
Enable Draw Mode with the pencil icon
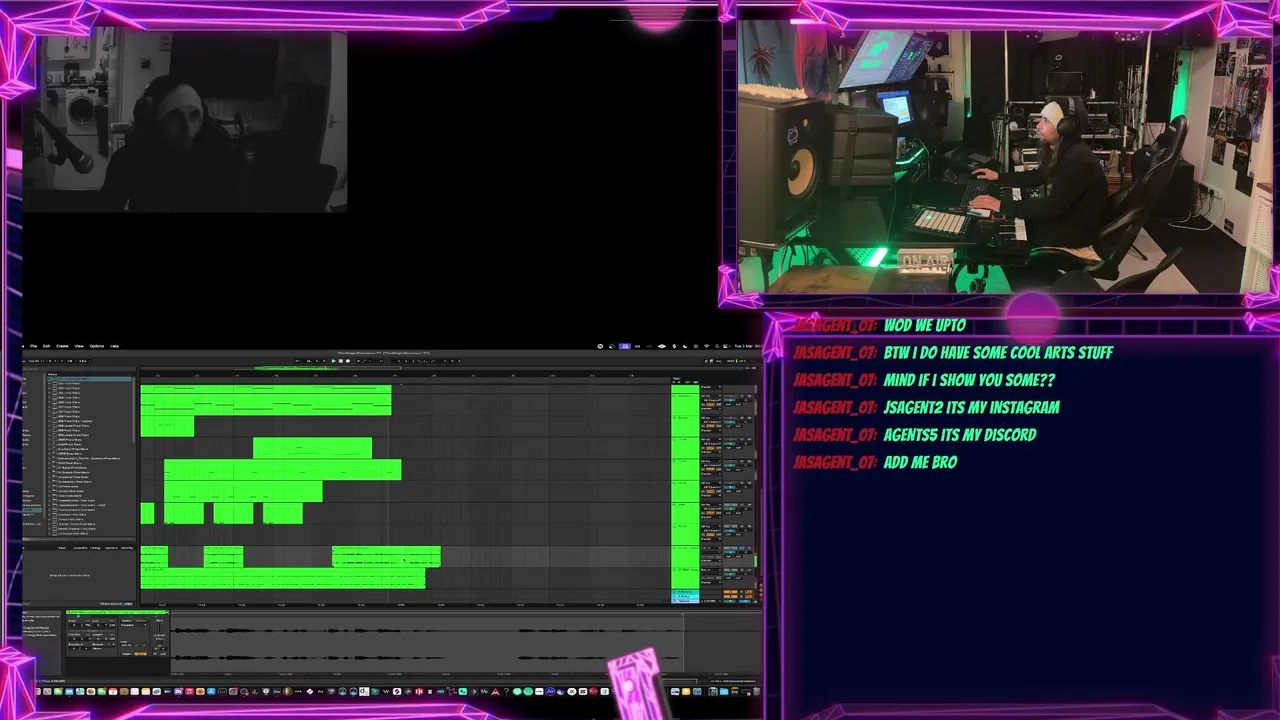pyautogui.click(x=706, y=361)
